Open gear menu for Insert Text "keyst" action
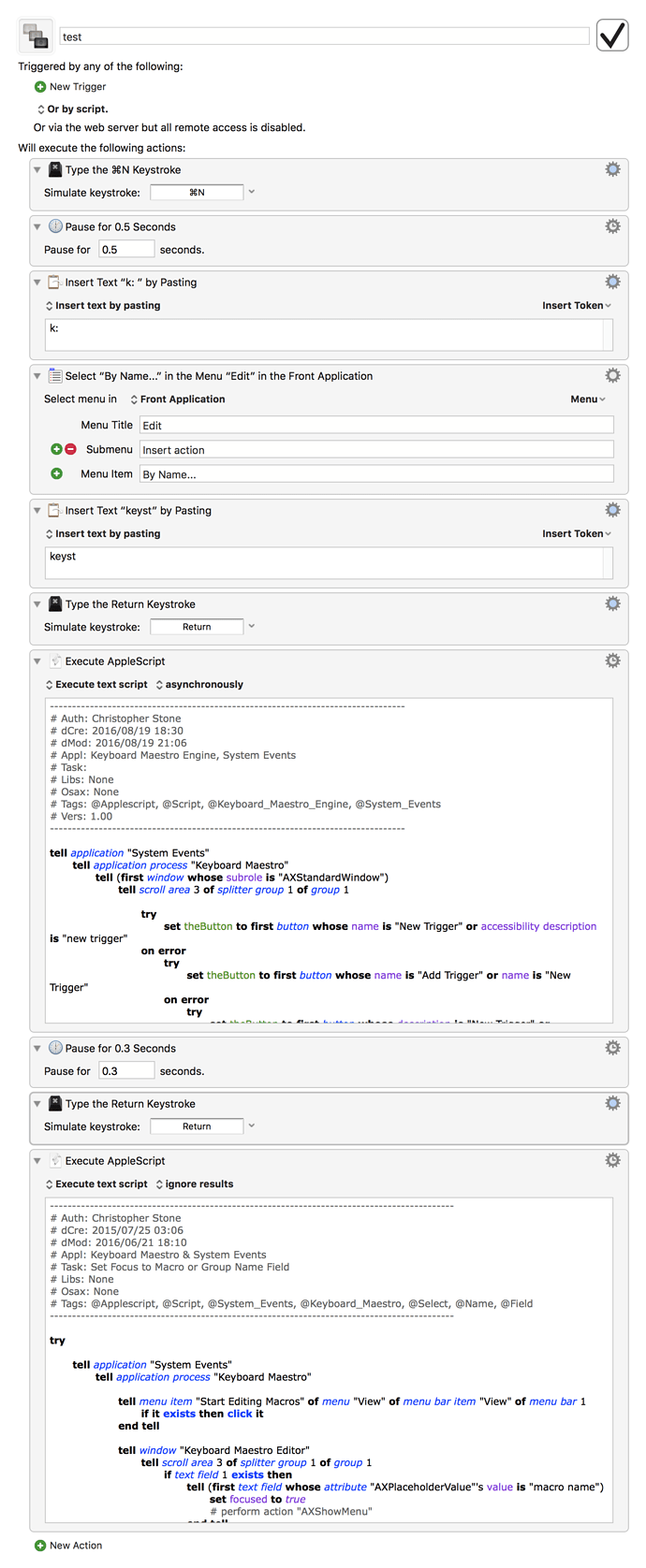This screenshot has width=646, height=1568. (x=612, y=510)
